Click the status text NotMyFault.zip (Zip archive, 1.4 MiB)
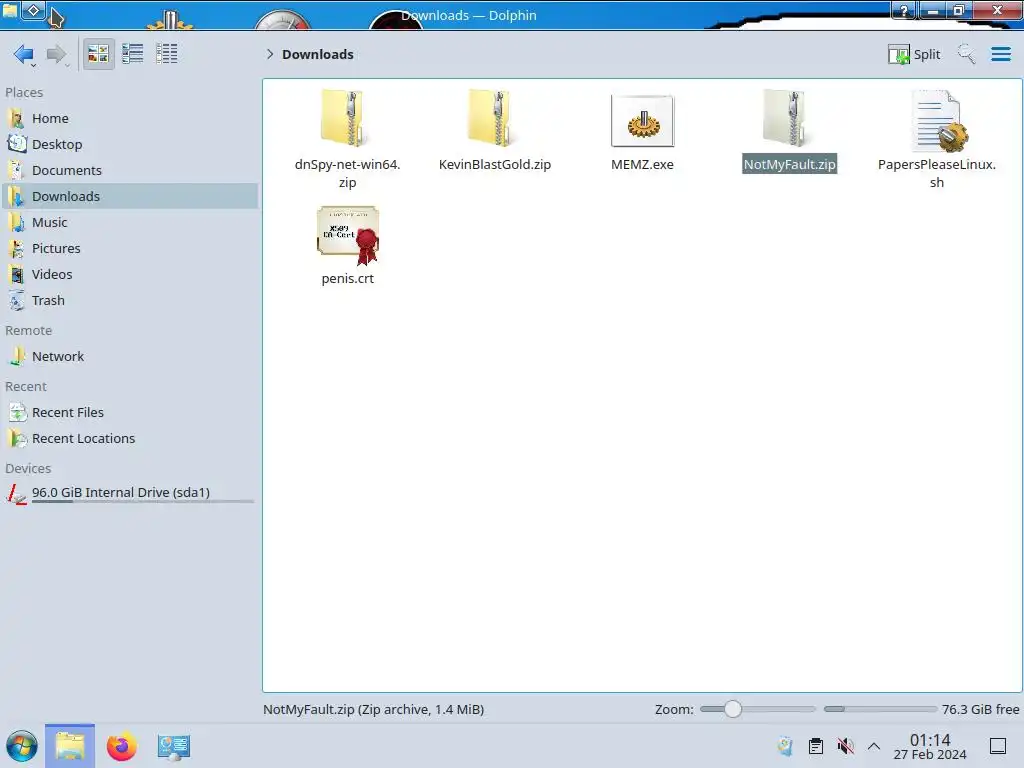The height and width of the screenshot is (768, 1024). point(374,709)
